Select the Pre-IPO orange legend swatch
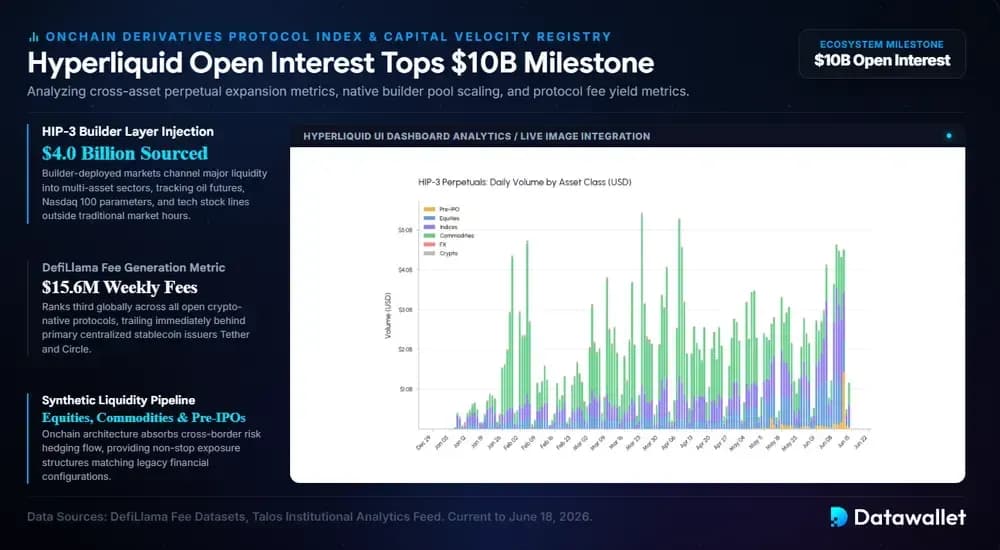1000x550 pixels. 429,209
